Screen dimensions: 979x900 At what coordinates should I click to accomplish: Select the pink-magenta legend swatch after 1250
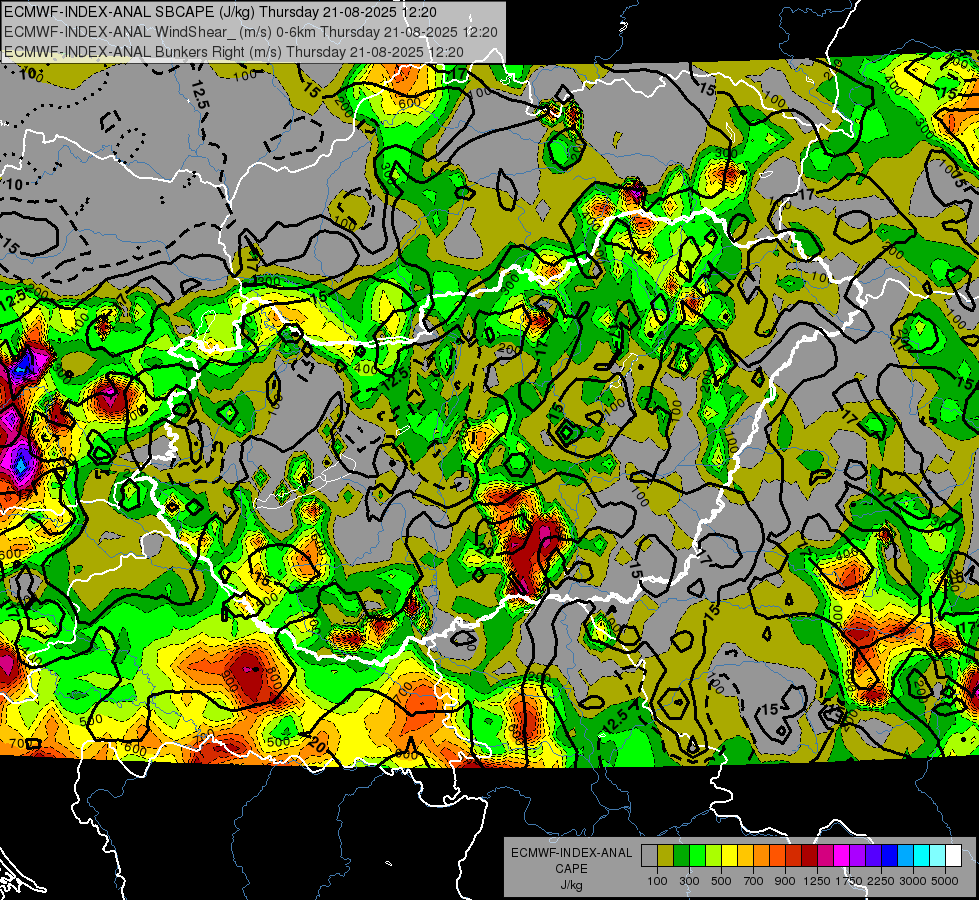[826, 856]
